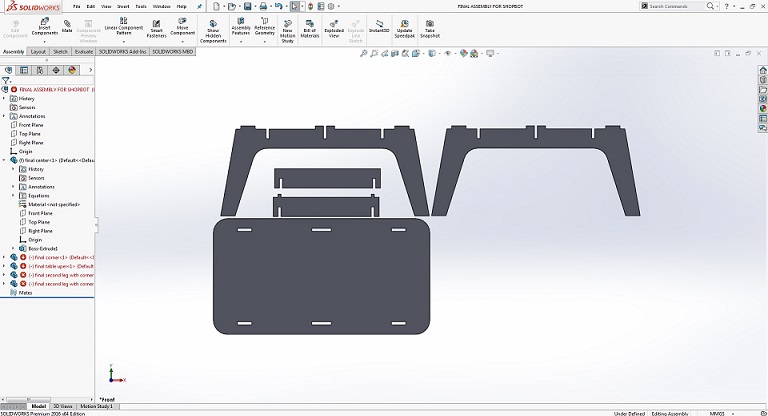Toggle the Select cursor tool
This screenshot has width=768, height=416.
294,6
